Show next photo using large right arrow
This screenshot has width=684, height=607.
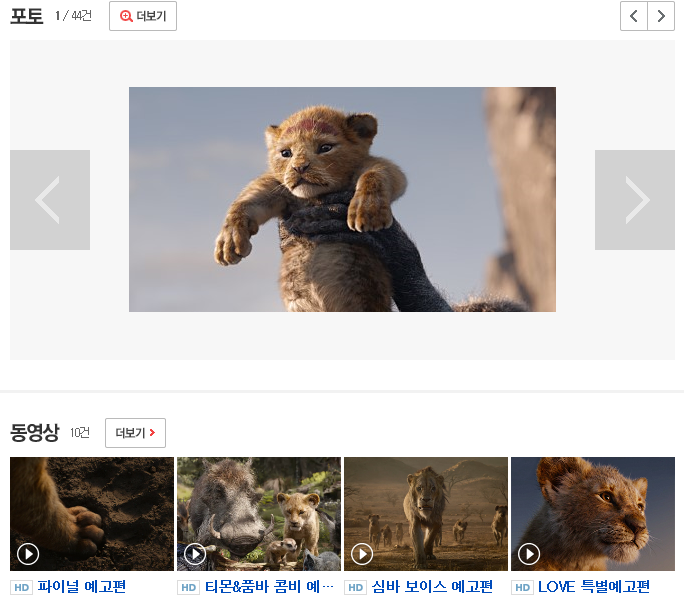point(635,200)
